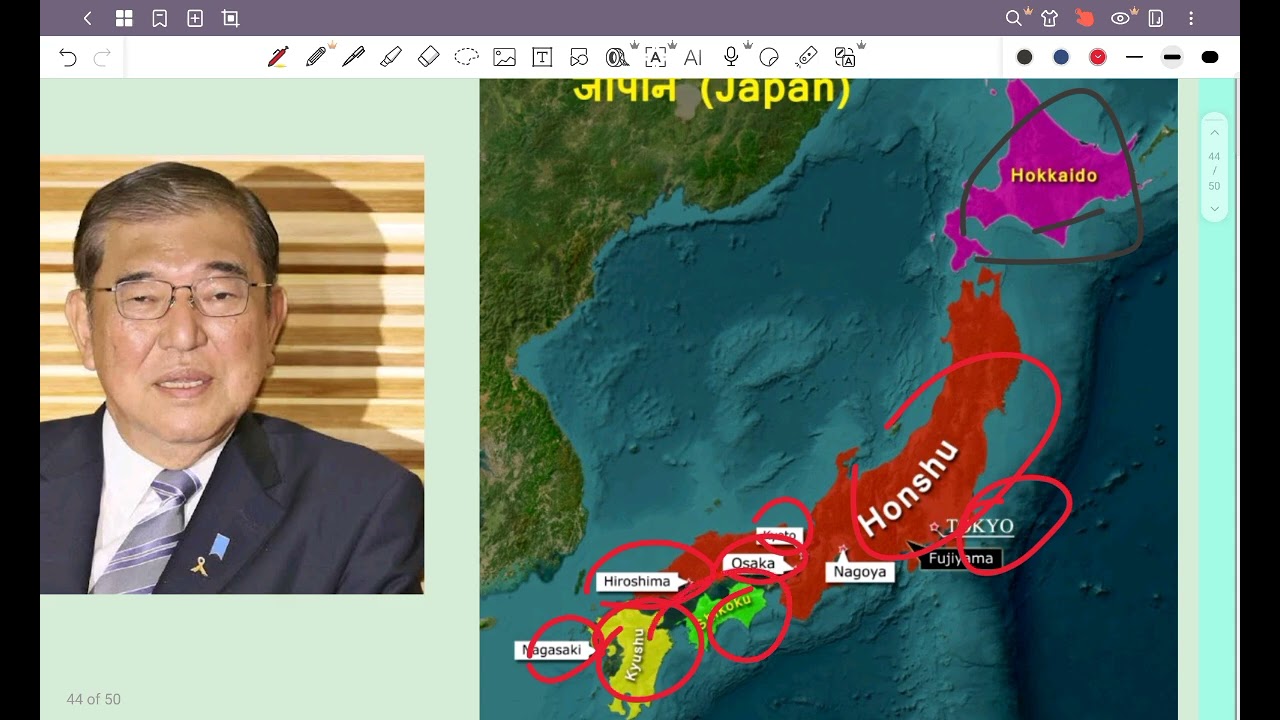Click the Japan map title text
The image size is (1280, 720).
[712, 89]
